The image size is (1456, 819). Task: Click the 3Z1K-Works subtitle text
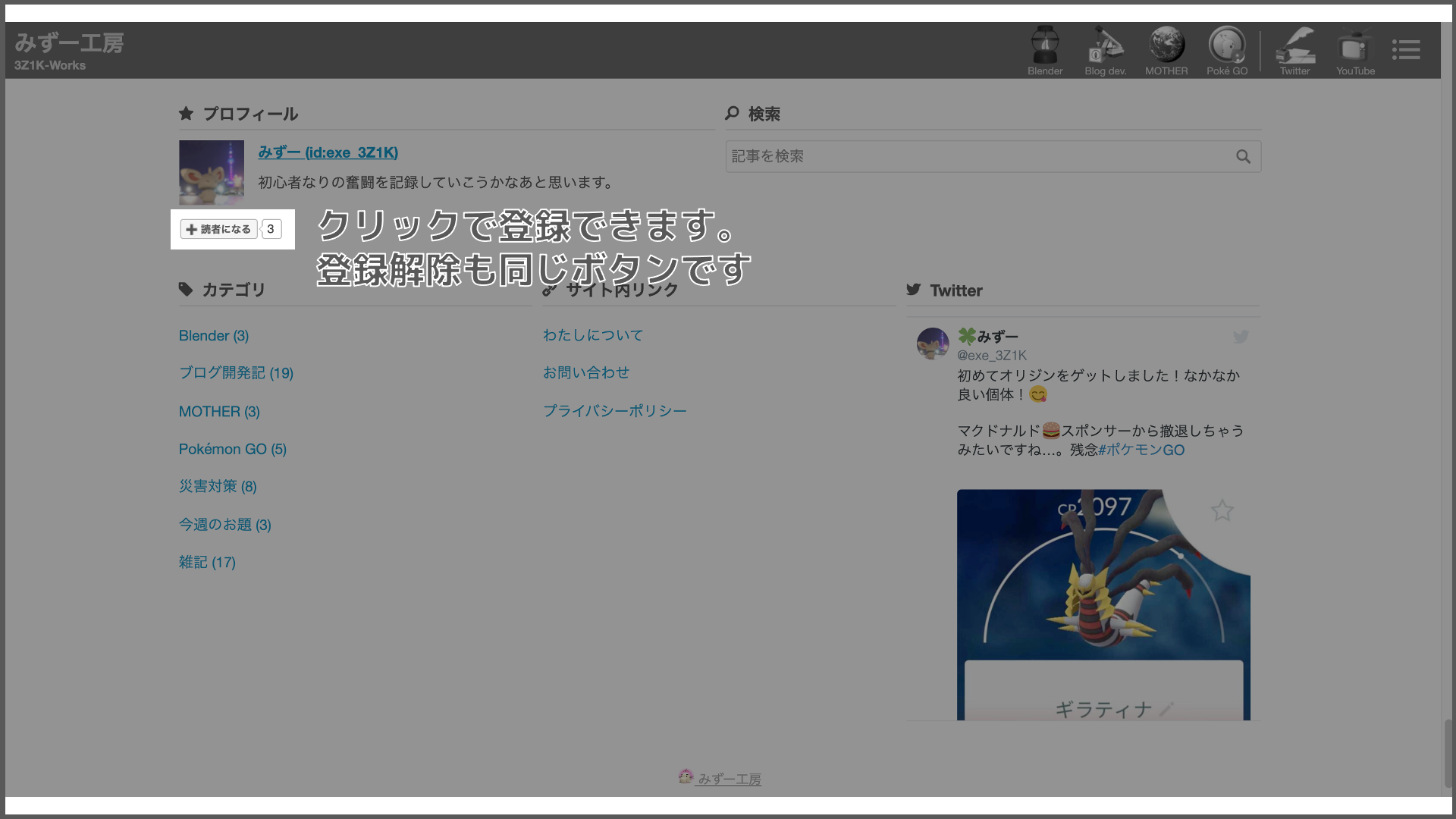(50, 65)
